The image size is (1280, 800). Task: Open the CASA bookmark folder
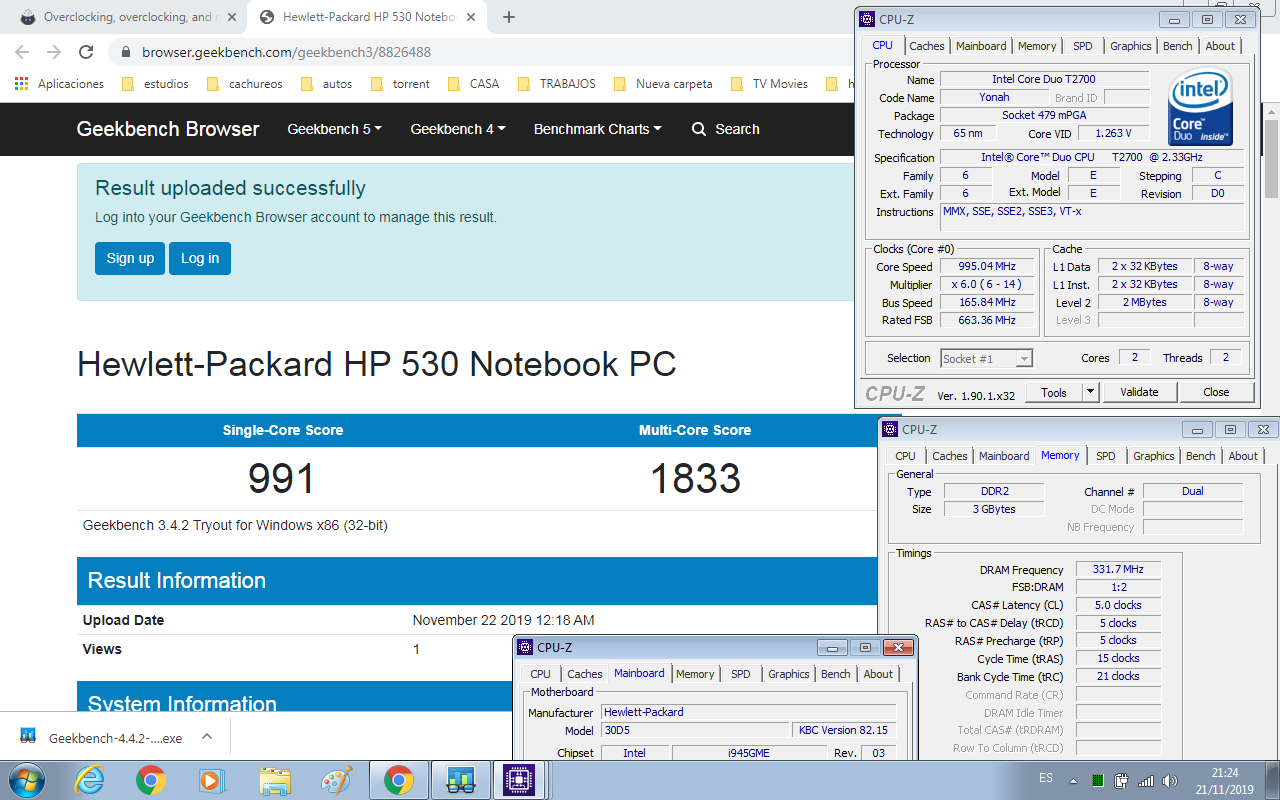click(473, 84)
